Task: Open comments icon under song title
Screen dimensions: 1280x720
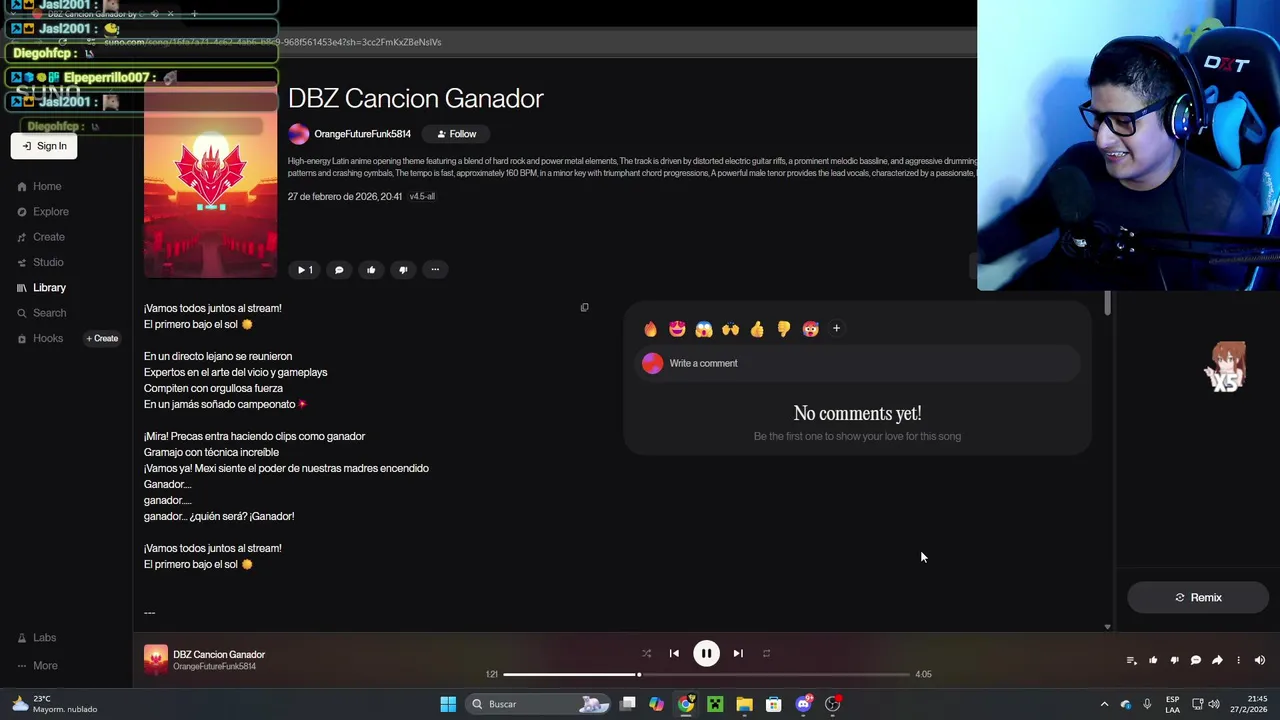Action: click(x=339, y=269)
